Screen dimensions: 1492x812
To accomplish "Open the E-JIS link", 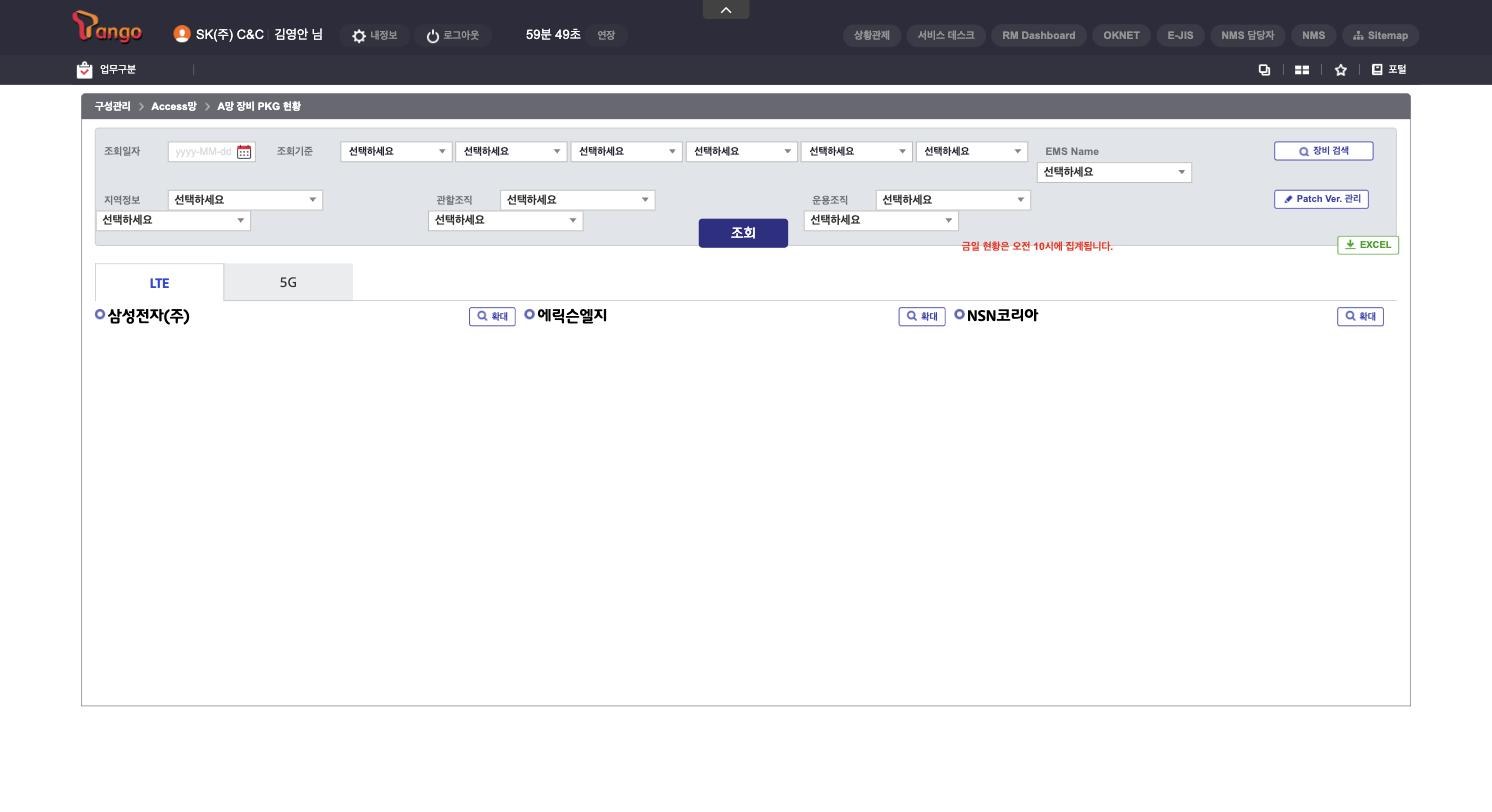I will (1180, 35).
